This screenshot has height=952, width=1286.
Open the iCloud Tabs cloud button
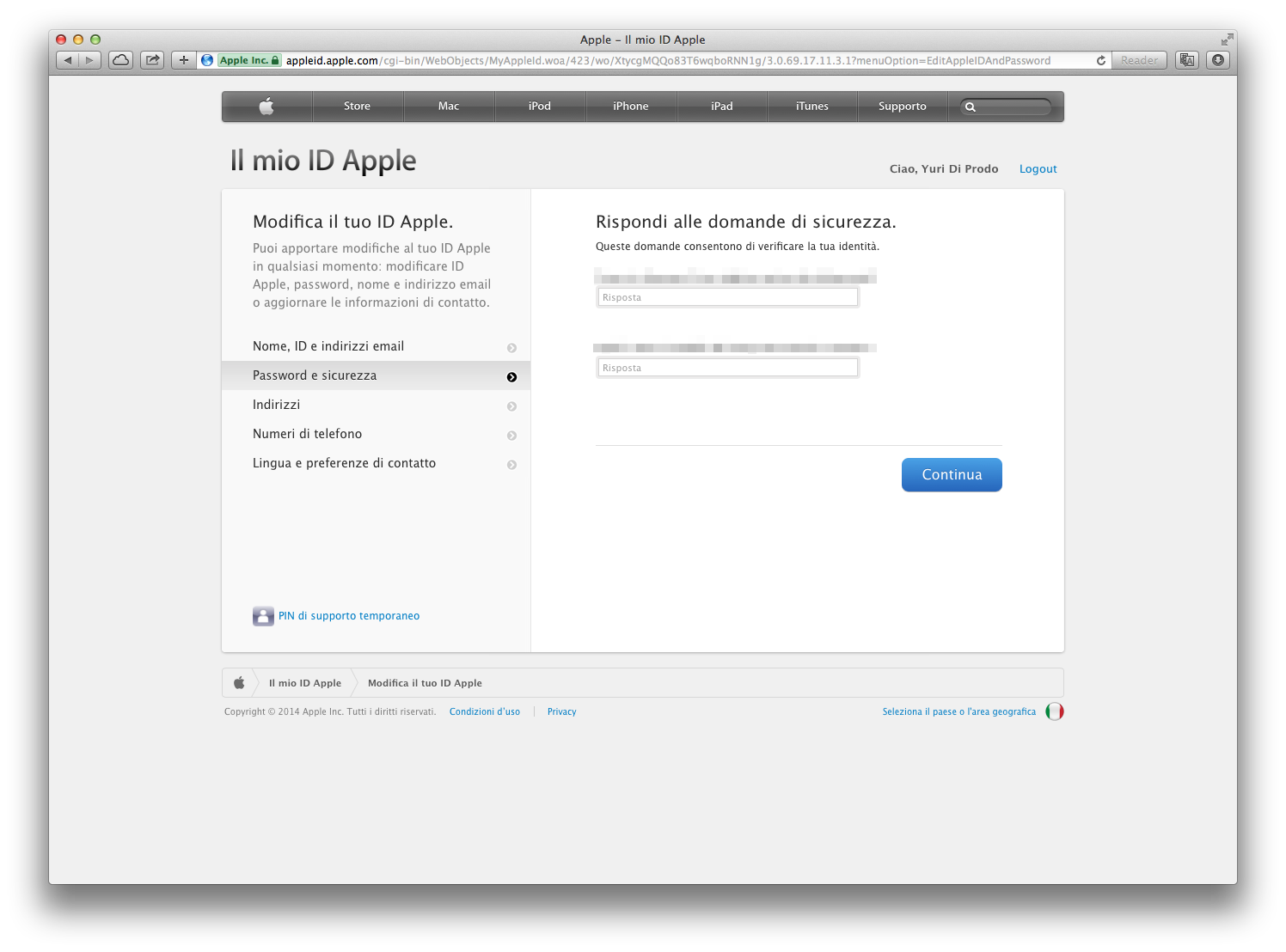pos(121,60)
